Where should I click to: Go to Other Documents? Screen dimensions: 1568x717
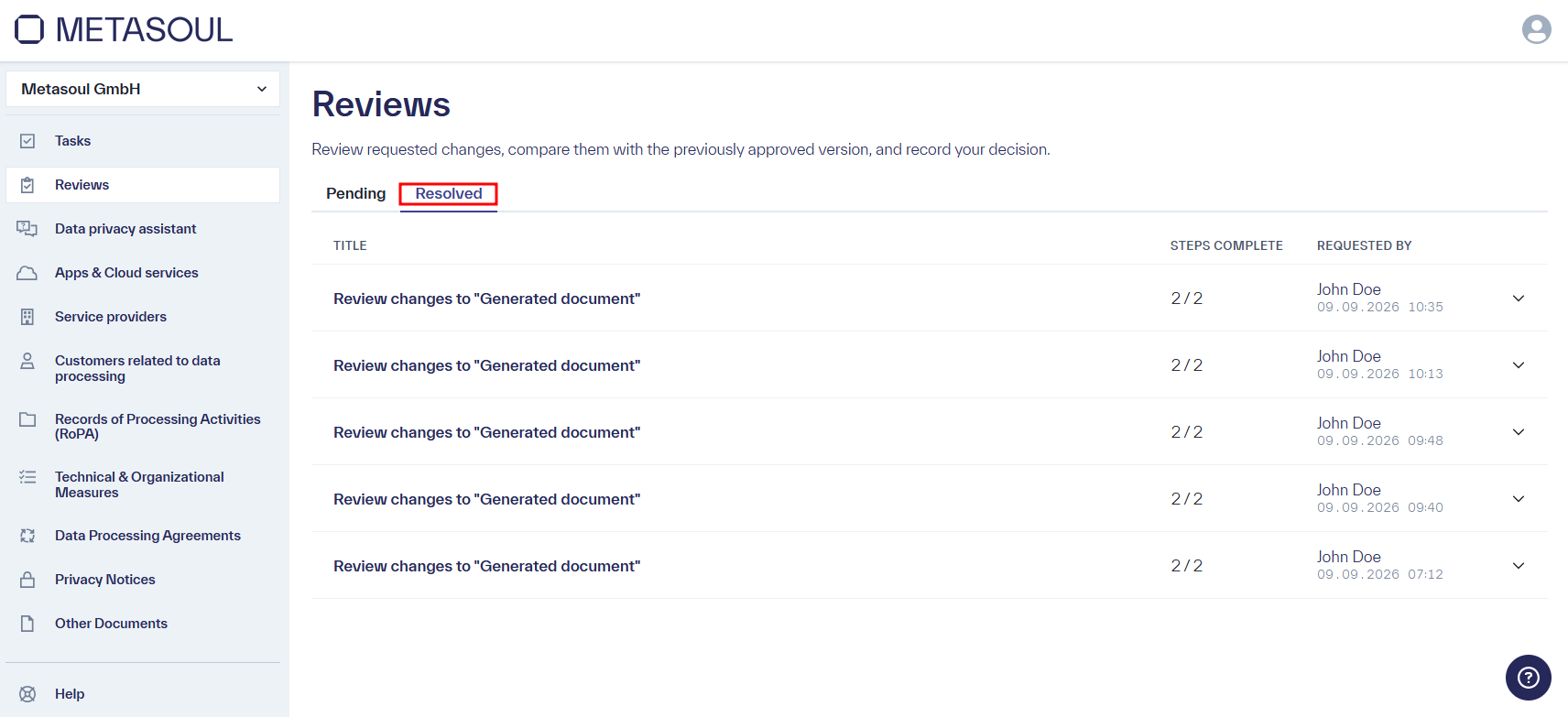[x=143, y=624]
